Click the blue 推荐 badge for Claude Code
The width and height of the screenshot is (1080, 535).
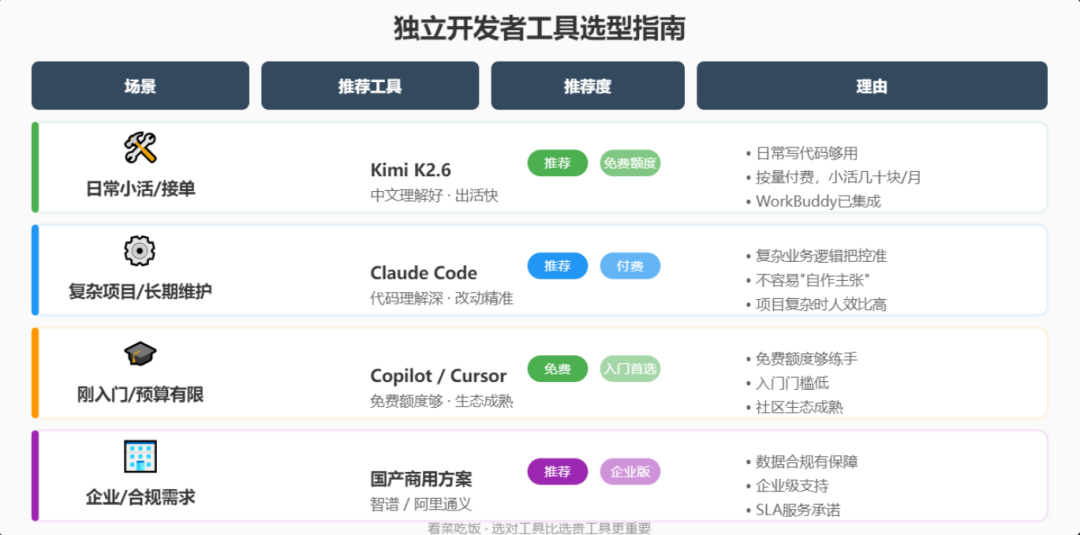click(x=557, y=266)
